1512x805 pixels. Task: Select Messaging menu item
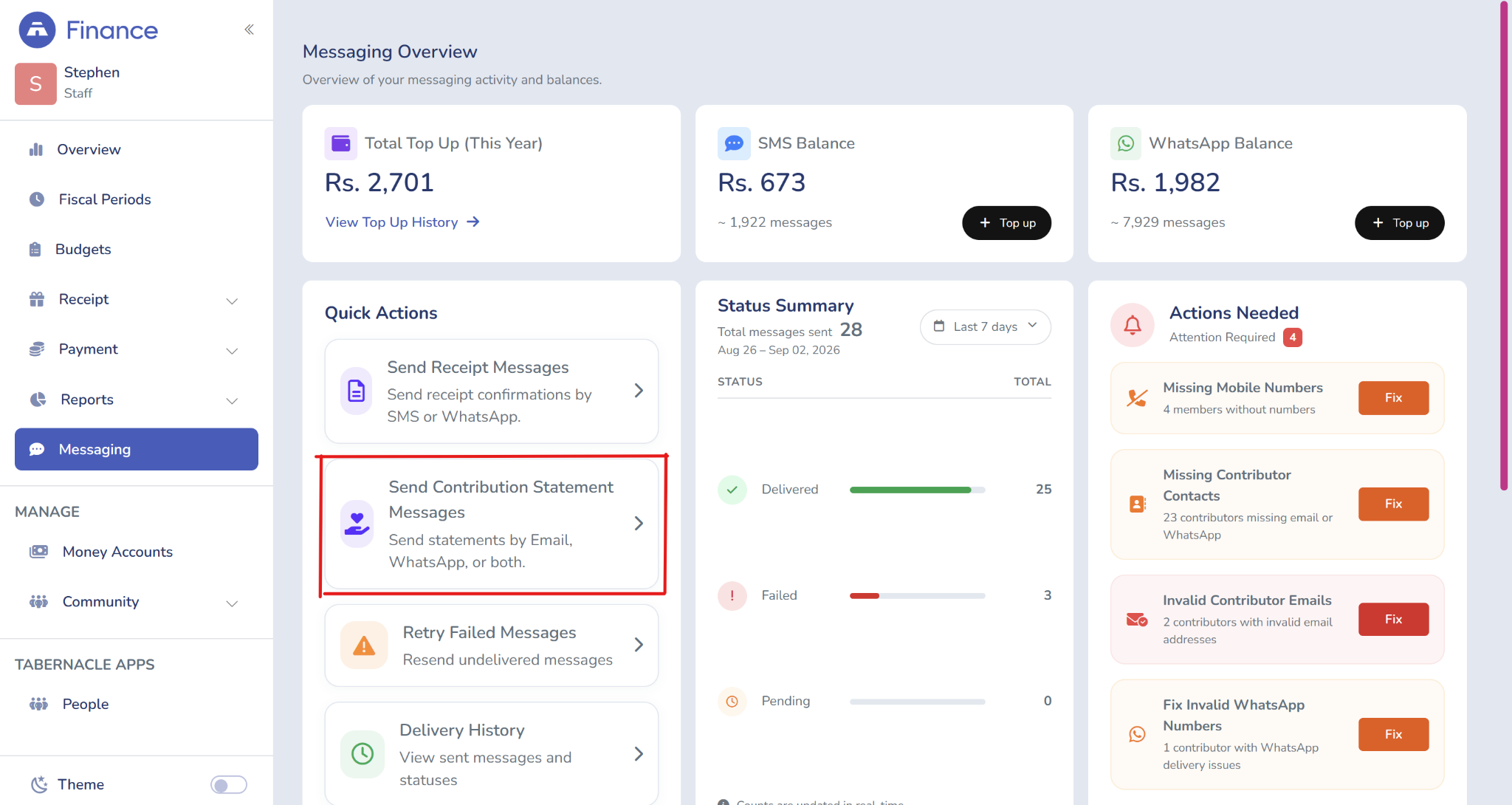137,449
